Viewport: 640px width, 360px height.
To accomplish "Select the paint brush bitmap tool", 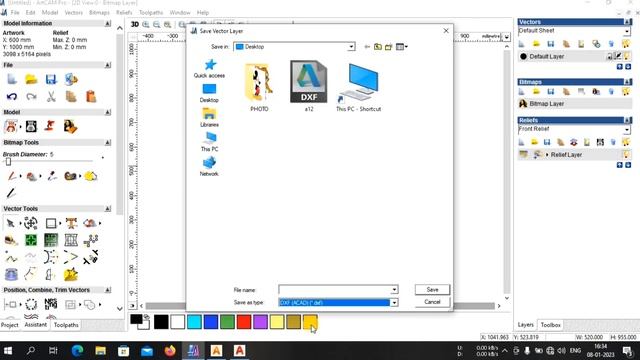I will click(x=11, y=176).
